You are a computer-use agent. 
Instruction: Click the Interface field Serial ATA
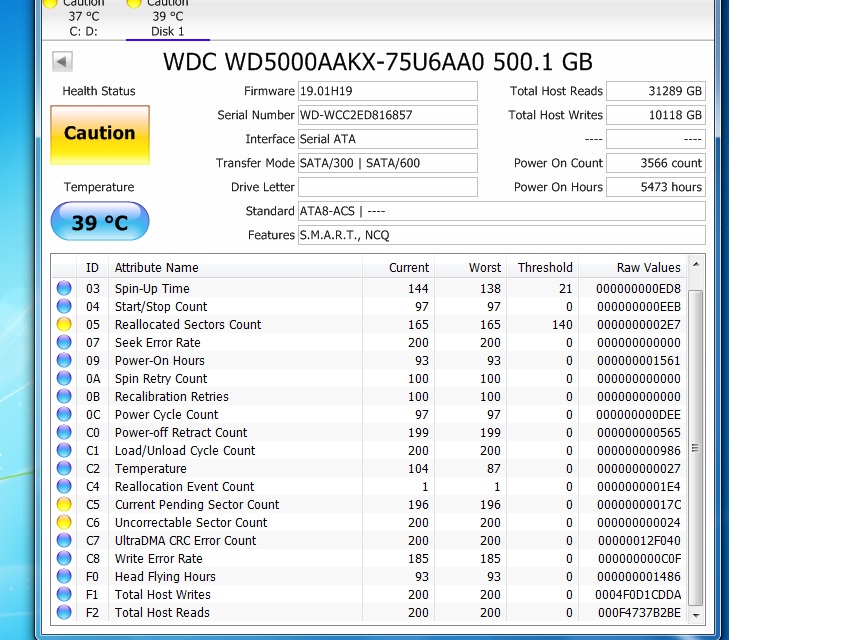tap(387, 139)
